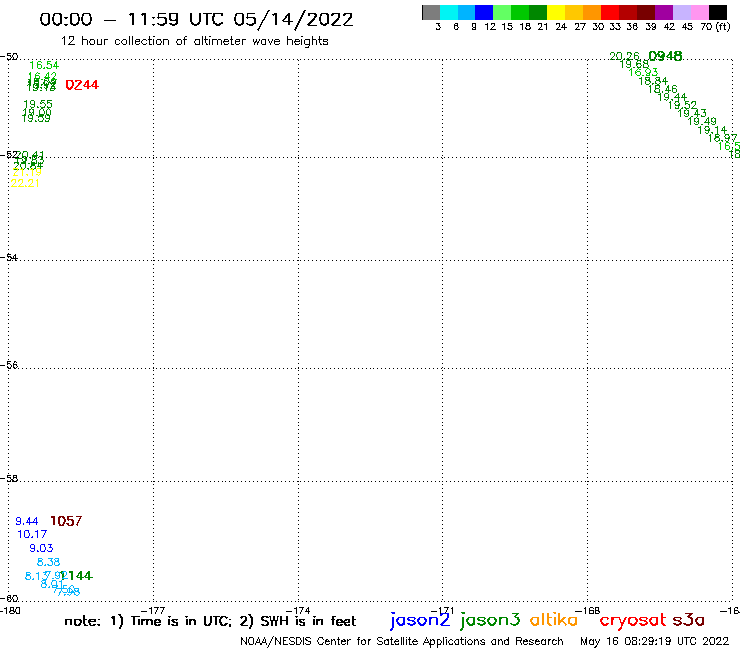Image resolution: width=740 pixels, height=650 pixels.
Task: Click the wave height value '19.49'
Action: pyautogui.click(x=702, y=121)
